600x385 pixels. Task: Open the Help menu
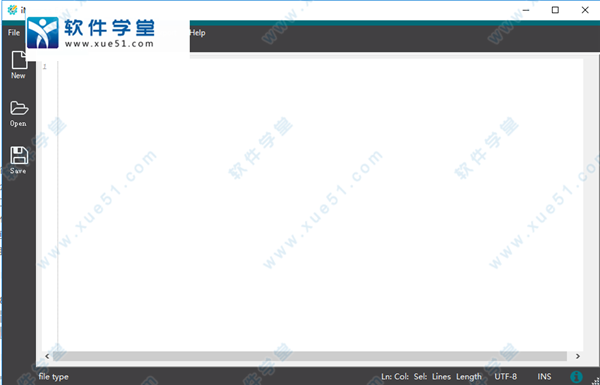[x=197, y=33]
